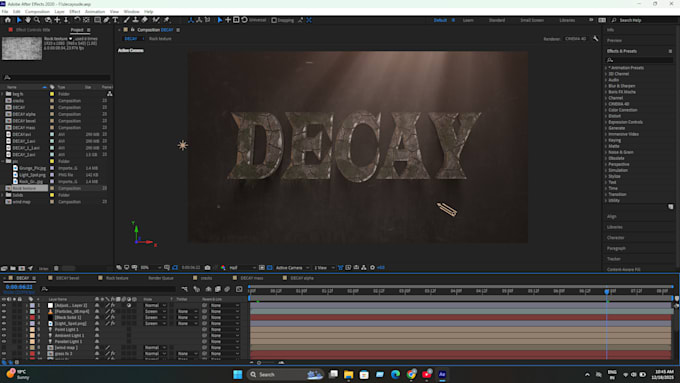
Task: Expand the beg fs folder
Action: coord(3,94)
